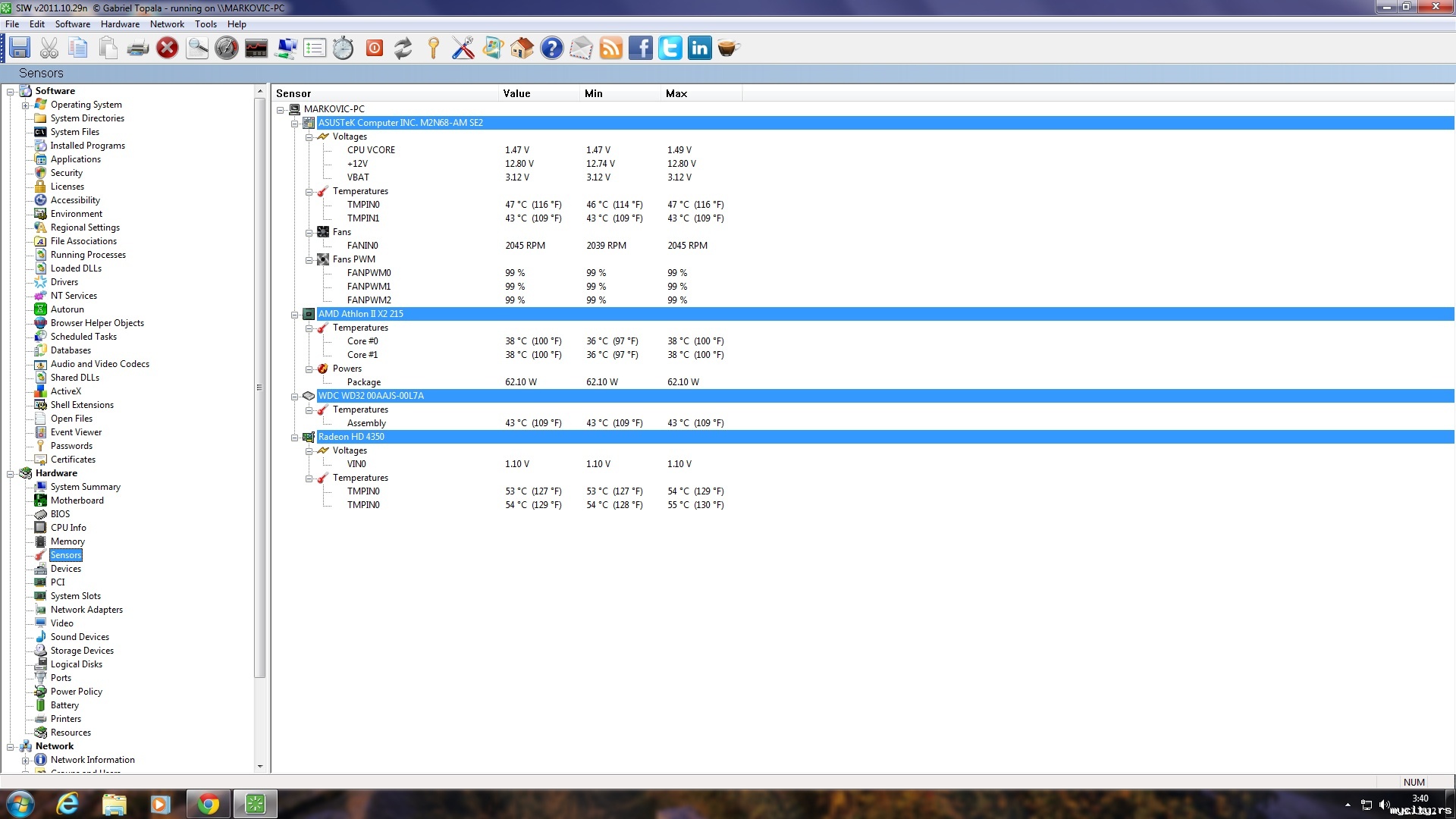Click the red X stop icon
The height and width of the screenshot is (819, 1456).
167,49
